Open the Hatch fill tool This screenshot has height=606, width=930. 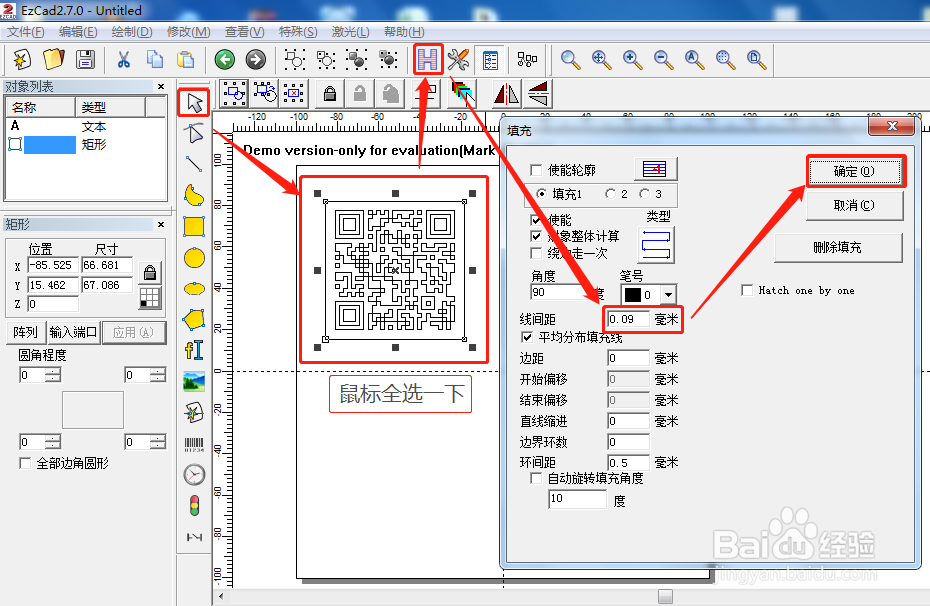coord(428,59)
